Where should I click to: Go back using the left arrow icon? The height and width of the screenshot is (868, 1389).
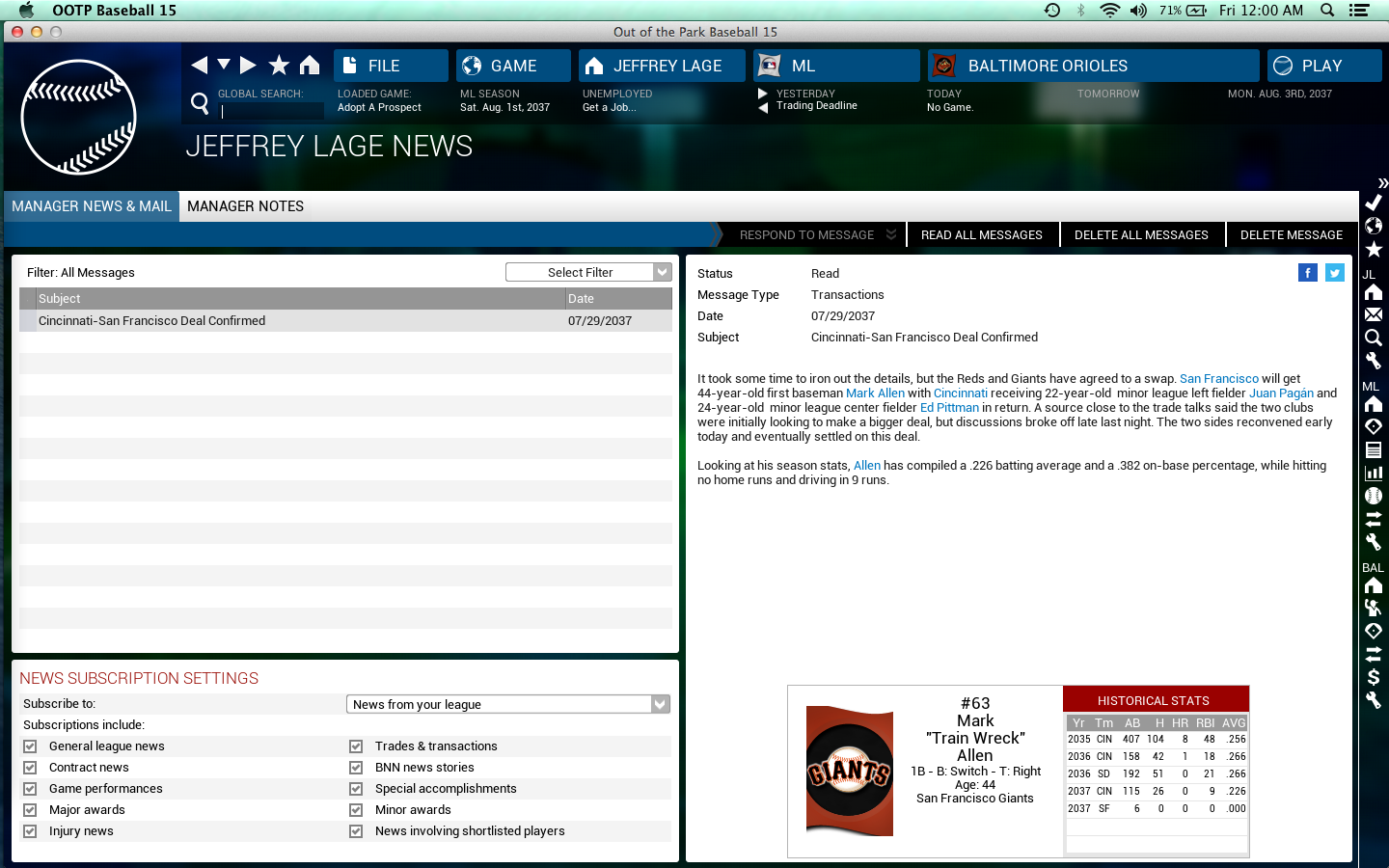(x=200, y=66)
